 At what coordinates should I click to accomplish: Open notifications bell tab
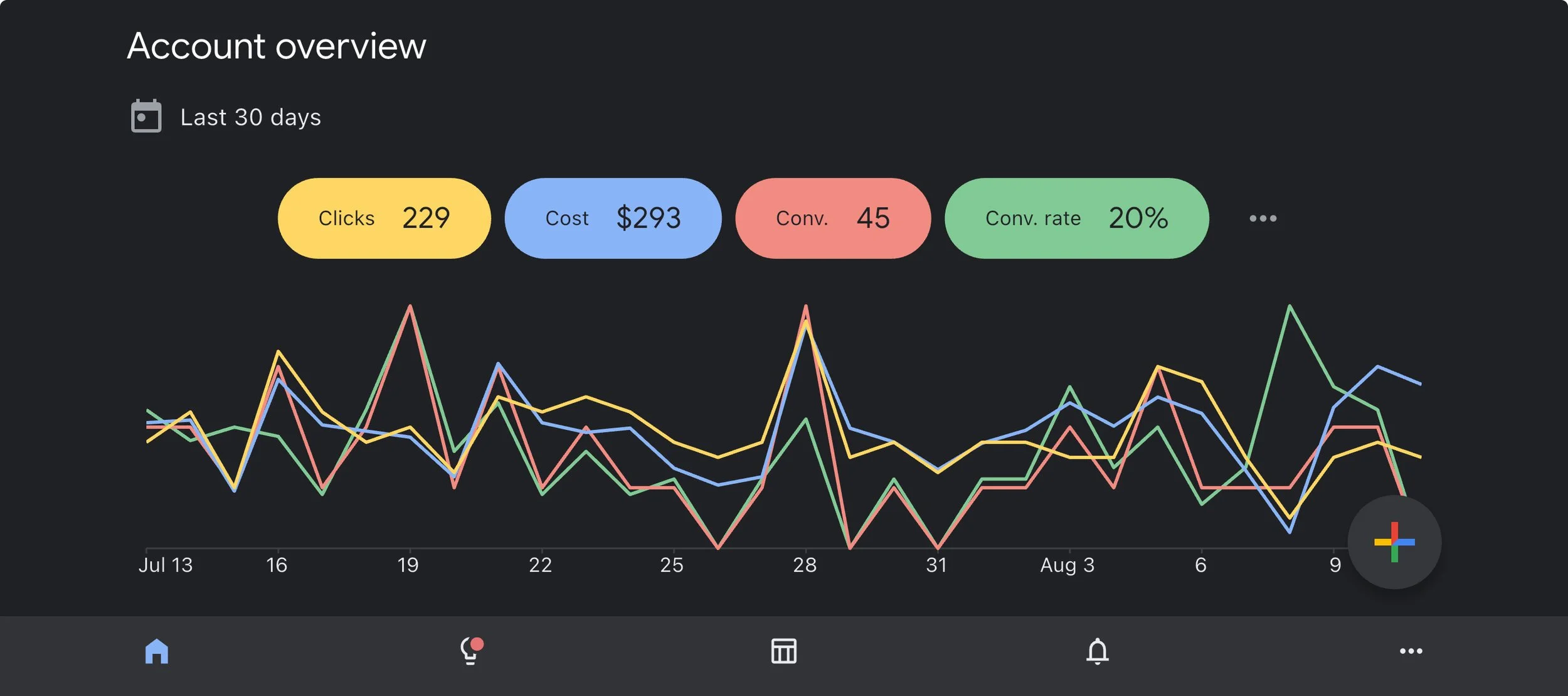1098,651
